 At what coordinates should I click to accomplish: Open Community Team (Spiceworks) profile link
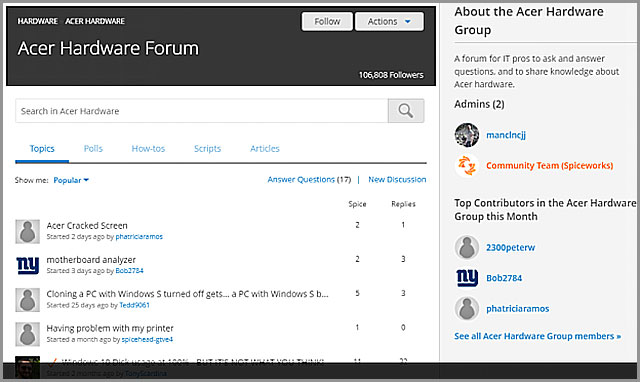(549, 166)
